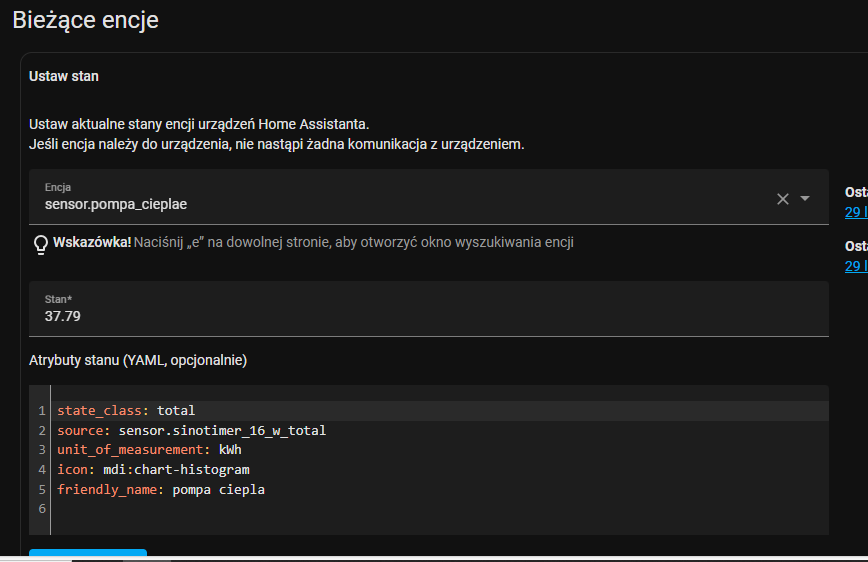This screenshot has width=868, height=562.
Task: Expand the Encja dropdown arrow
Action: [x=805, y=199]
